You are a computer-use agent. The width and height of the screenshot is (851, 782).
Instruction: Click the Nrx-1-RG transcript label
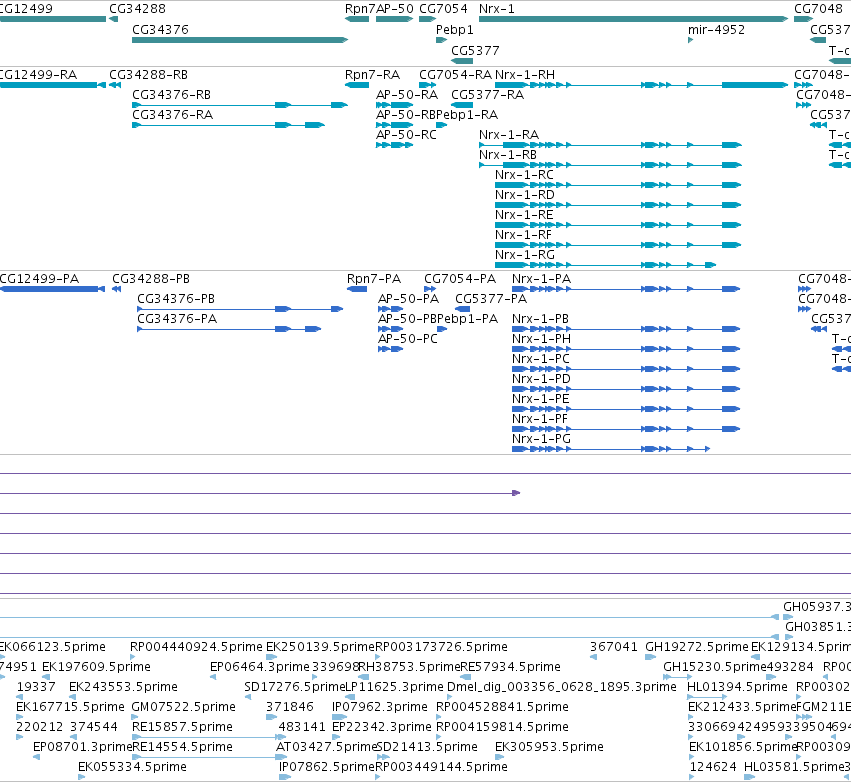pyautogui.click(x=525, y=255)
